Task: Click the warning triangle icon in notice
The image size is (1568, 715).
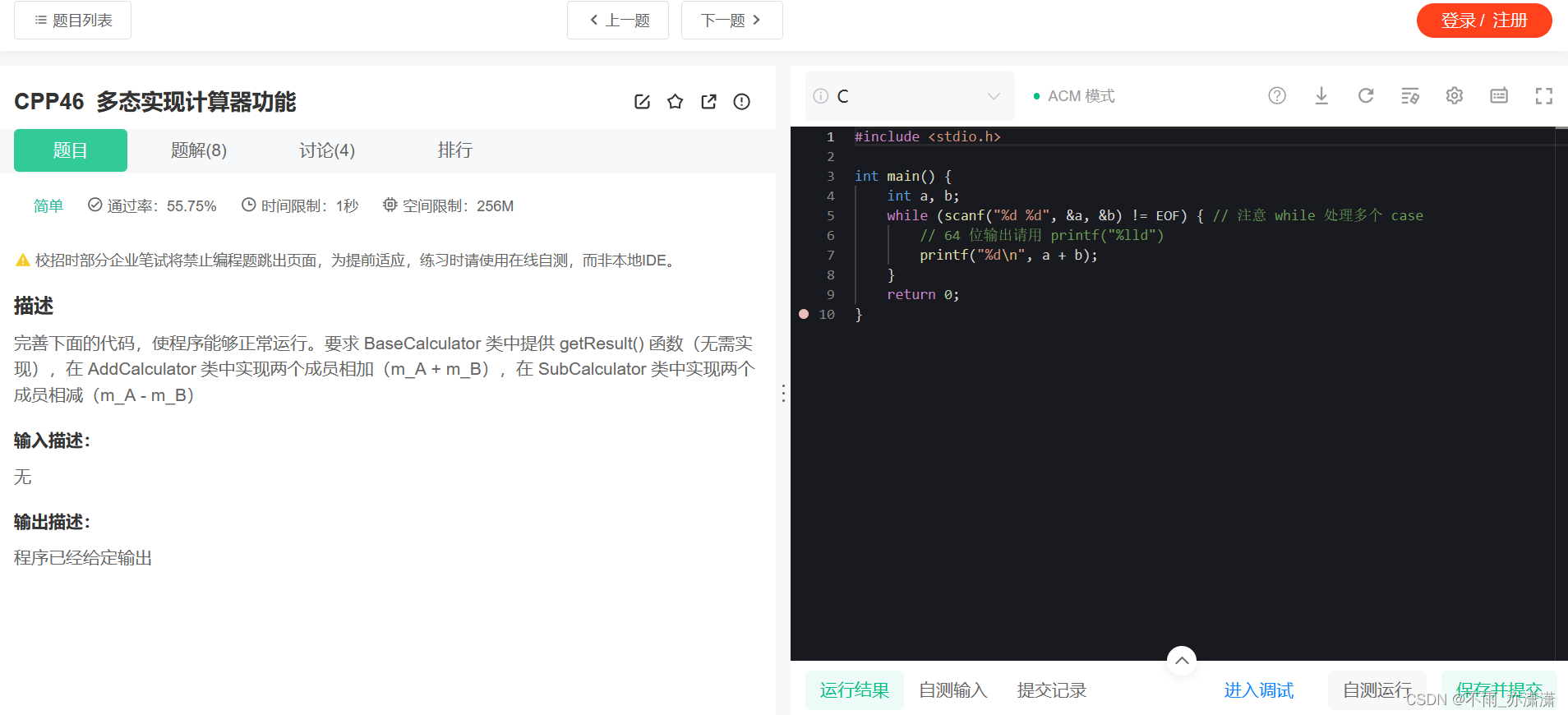Action: [23, 261]
